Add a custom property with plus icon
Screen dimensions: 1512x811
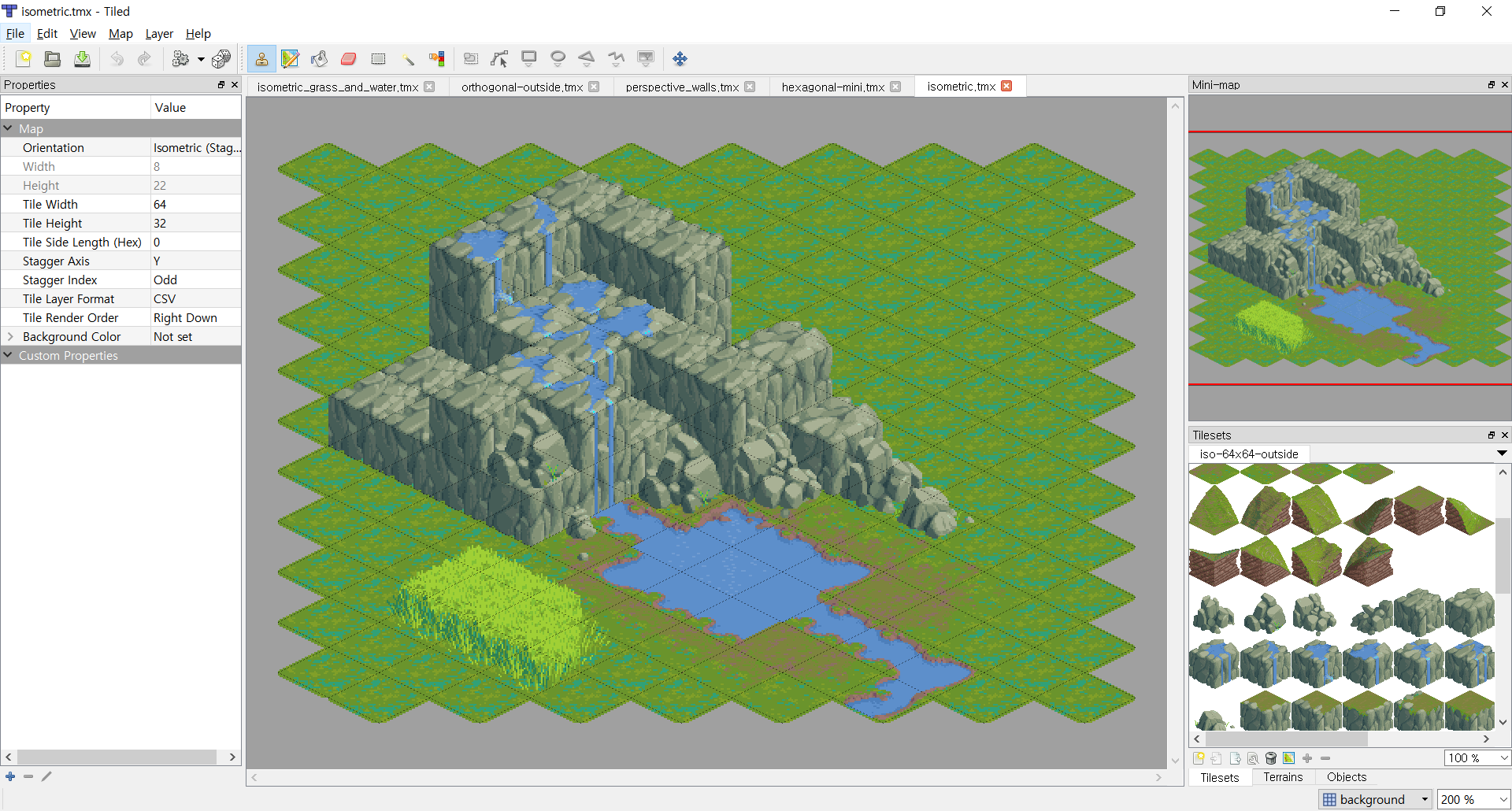click(x=10, y=776)
